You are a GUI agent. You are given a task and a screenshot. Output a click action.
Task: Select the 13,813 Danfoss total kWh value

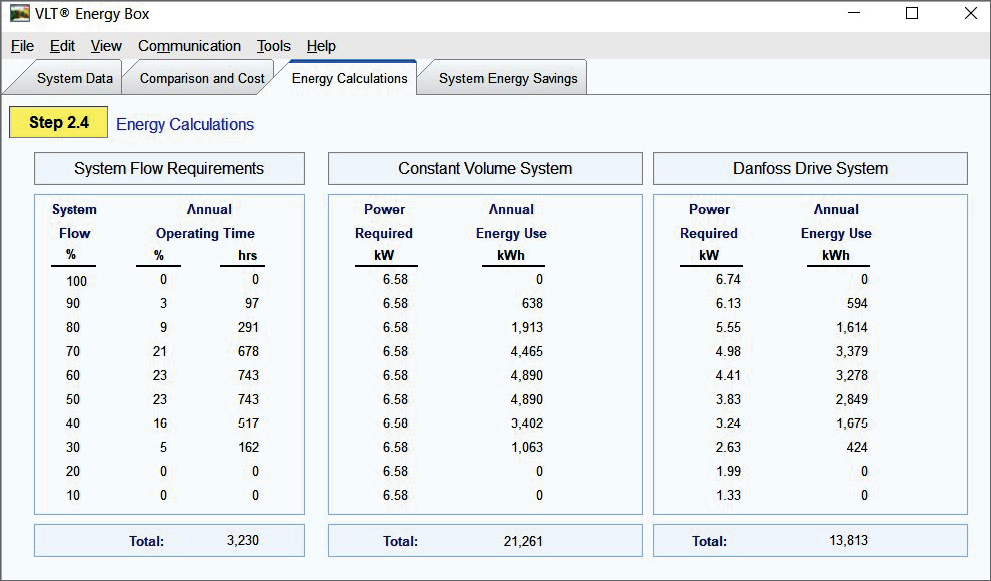(849, 541)
